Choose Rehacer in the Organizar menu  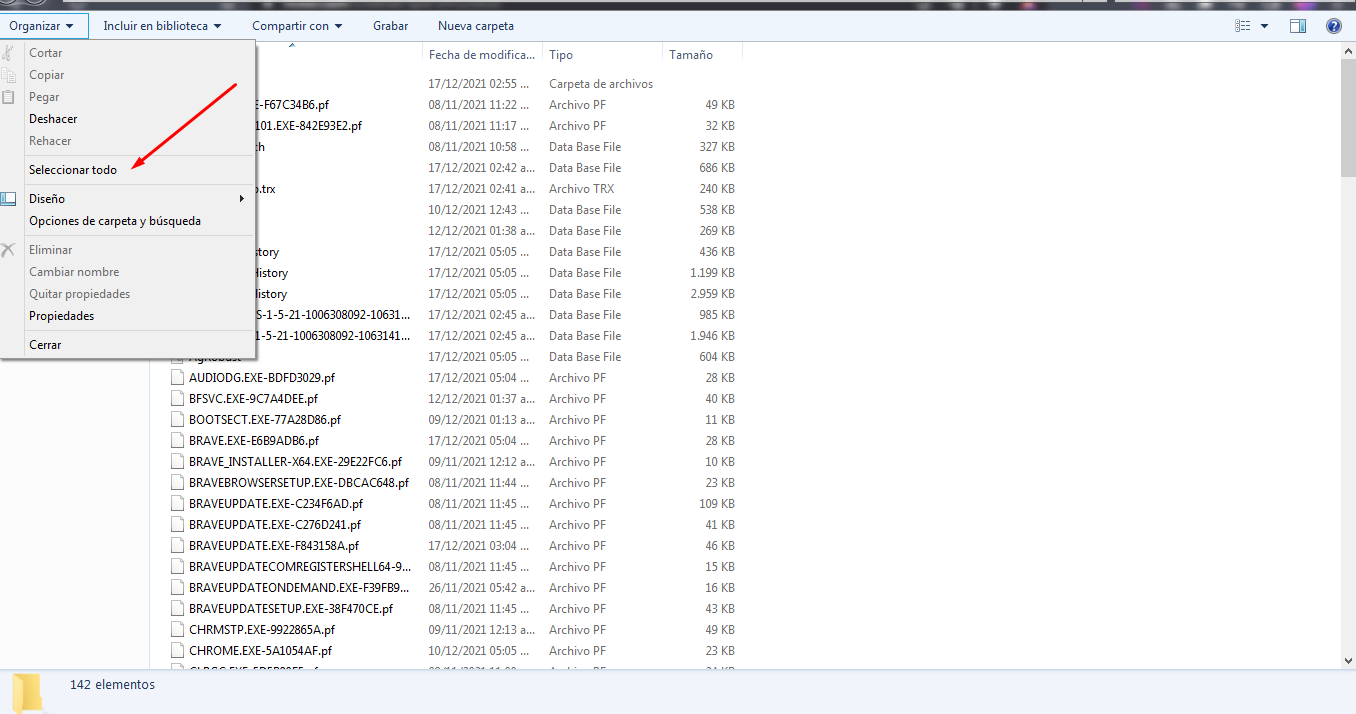tap(50, 141)
